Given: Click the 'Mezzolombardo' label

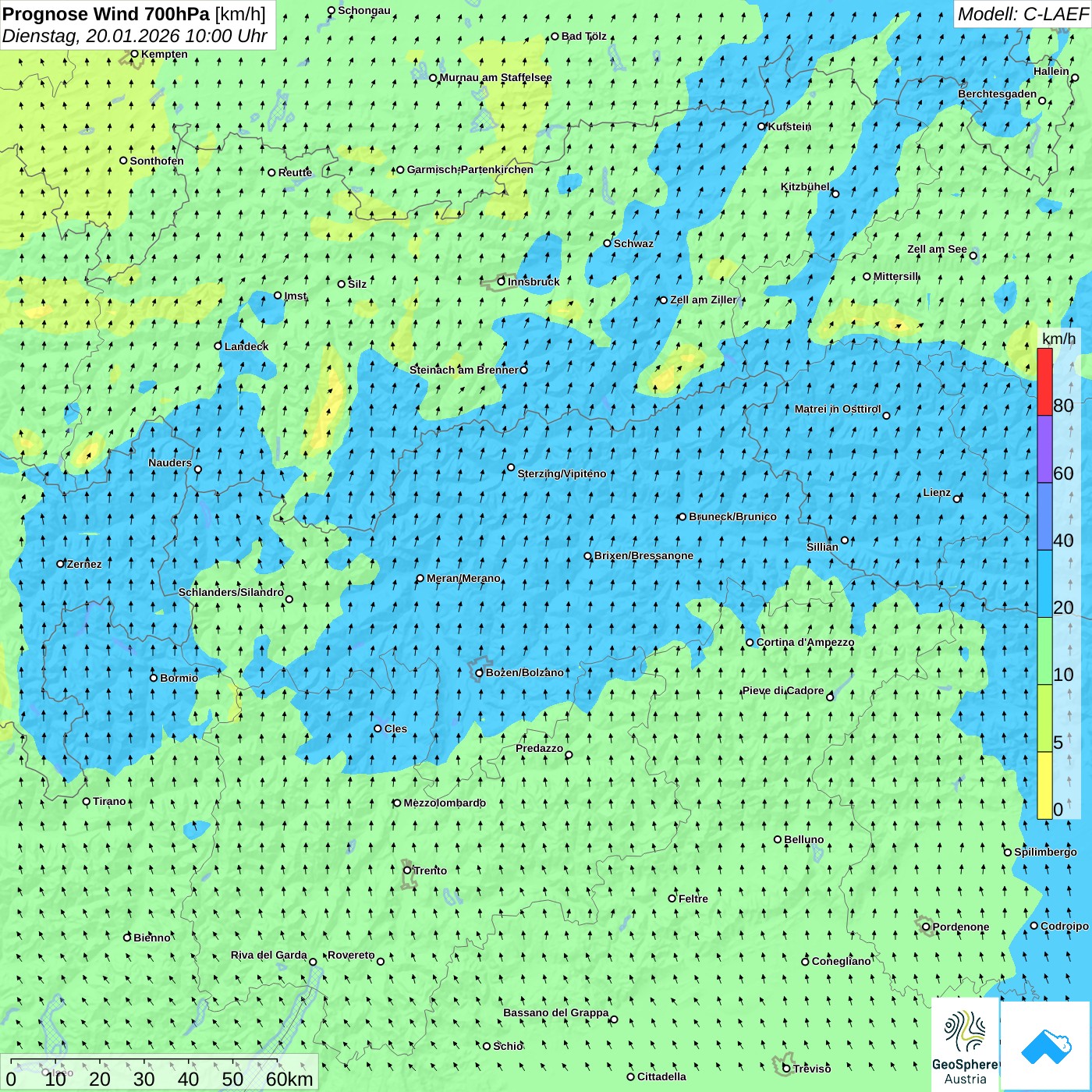Looking at the screenshot, I should [x=445, y=803].
